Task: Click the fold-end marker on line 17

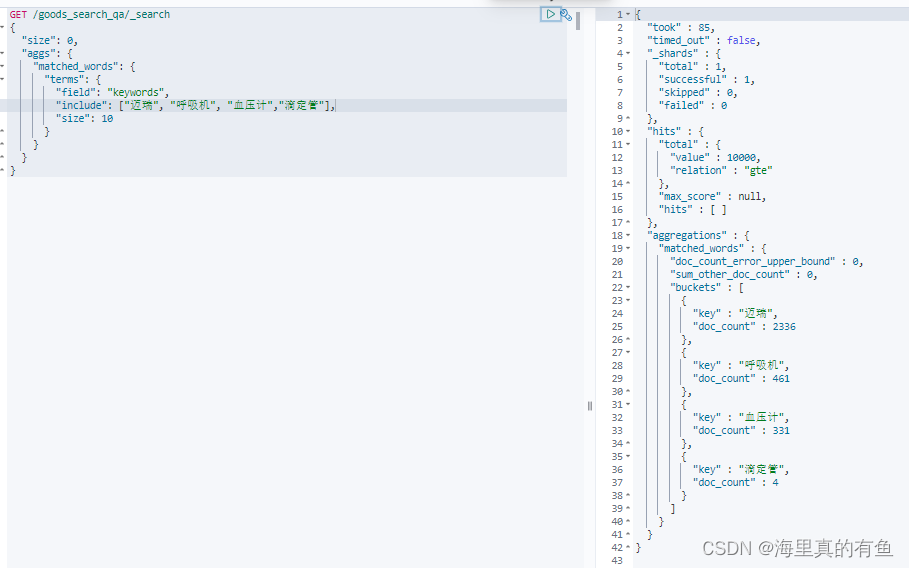Action: [x=628, y=223]
